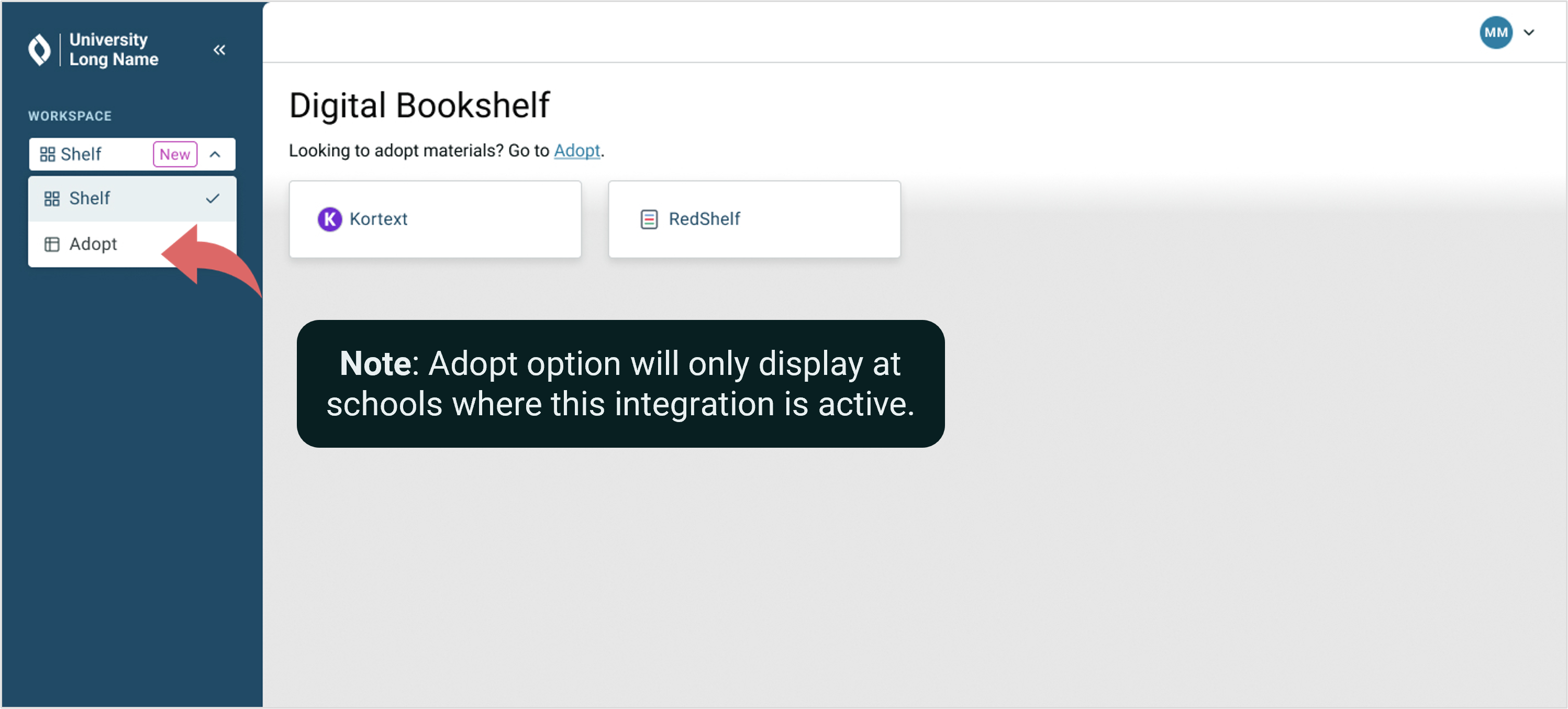Click the New badge in workspace selector
Screen dimensions: 1568x709
tap(175, 154)
